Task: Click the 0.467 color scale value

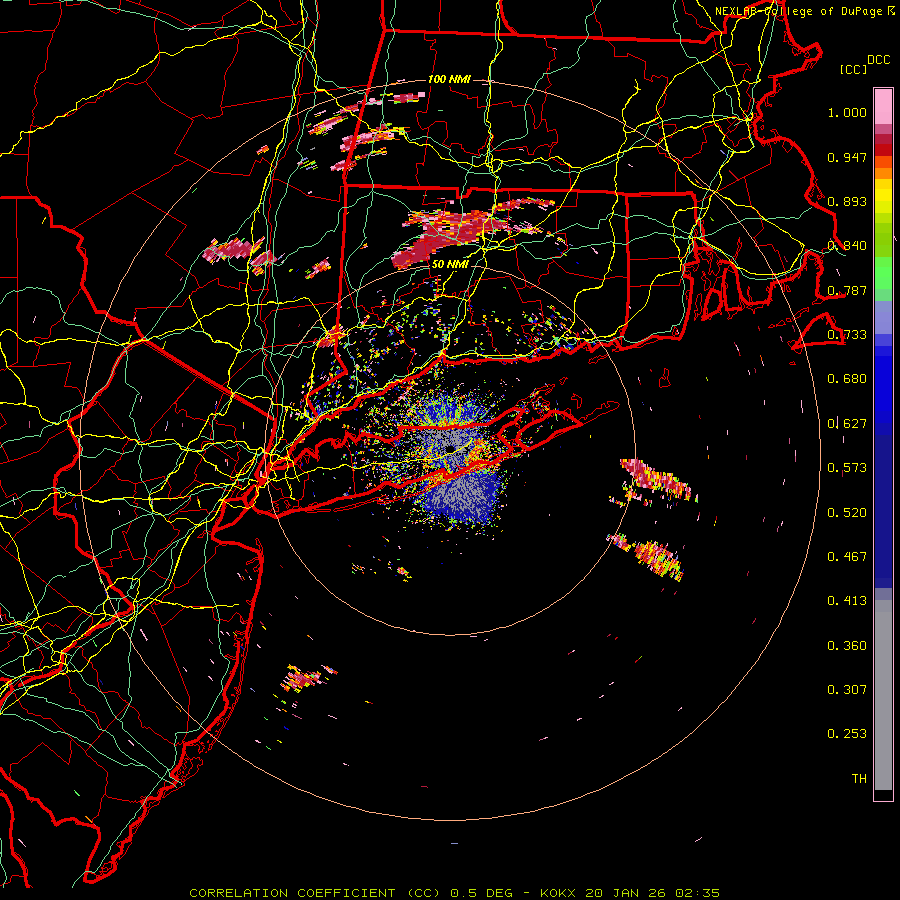Action: point(847,557)
